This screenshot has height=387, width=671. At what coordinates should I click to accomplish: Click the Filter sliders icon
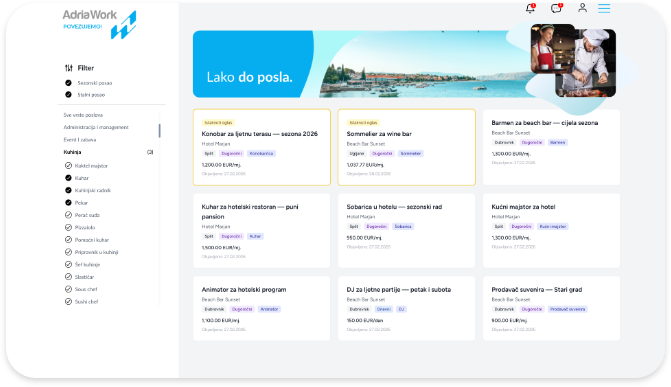click(x=68, y=68)
